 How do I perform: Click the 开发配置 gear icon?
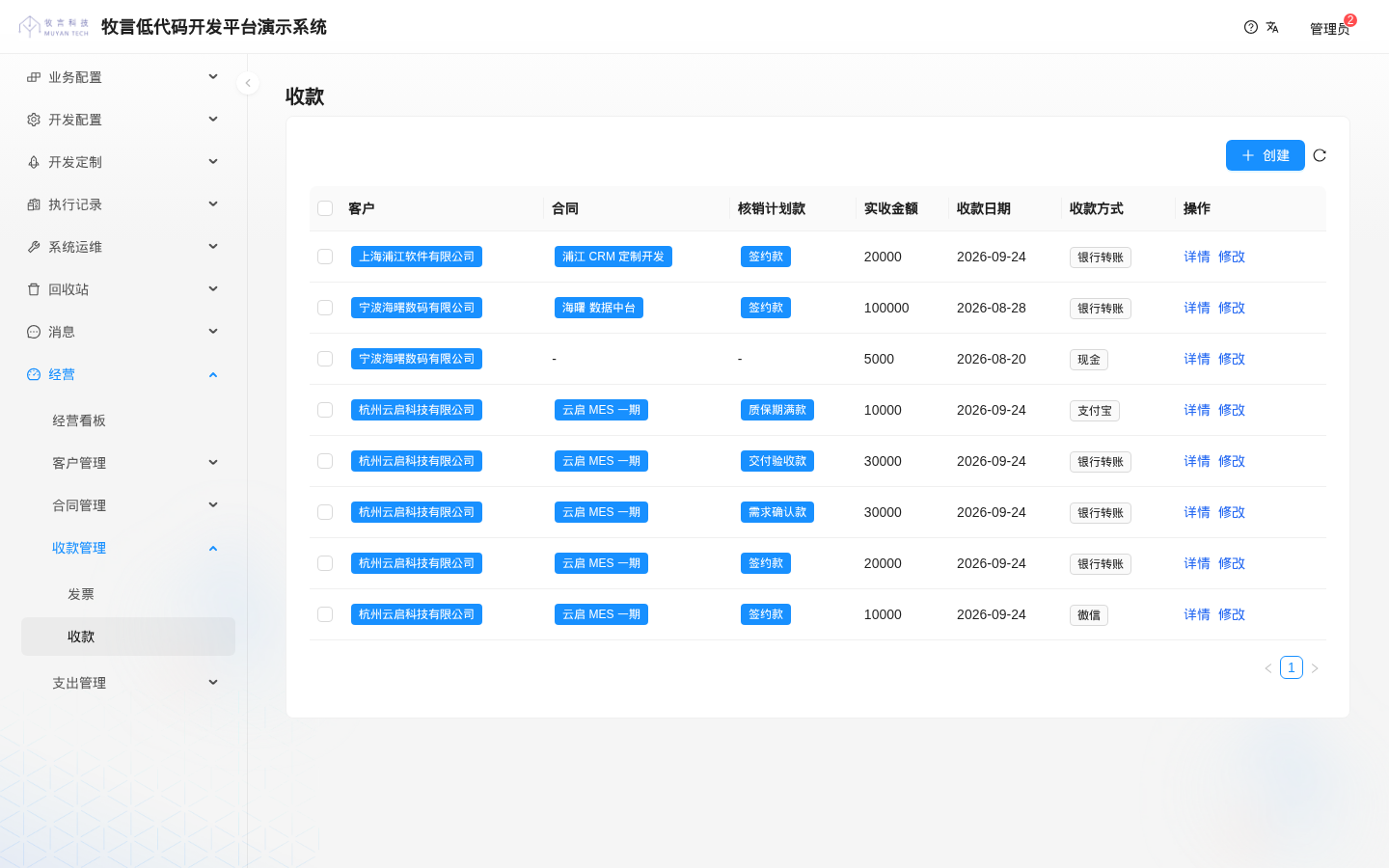(x=34, y=120)
